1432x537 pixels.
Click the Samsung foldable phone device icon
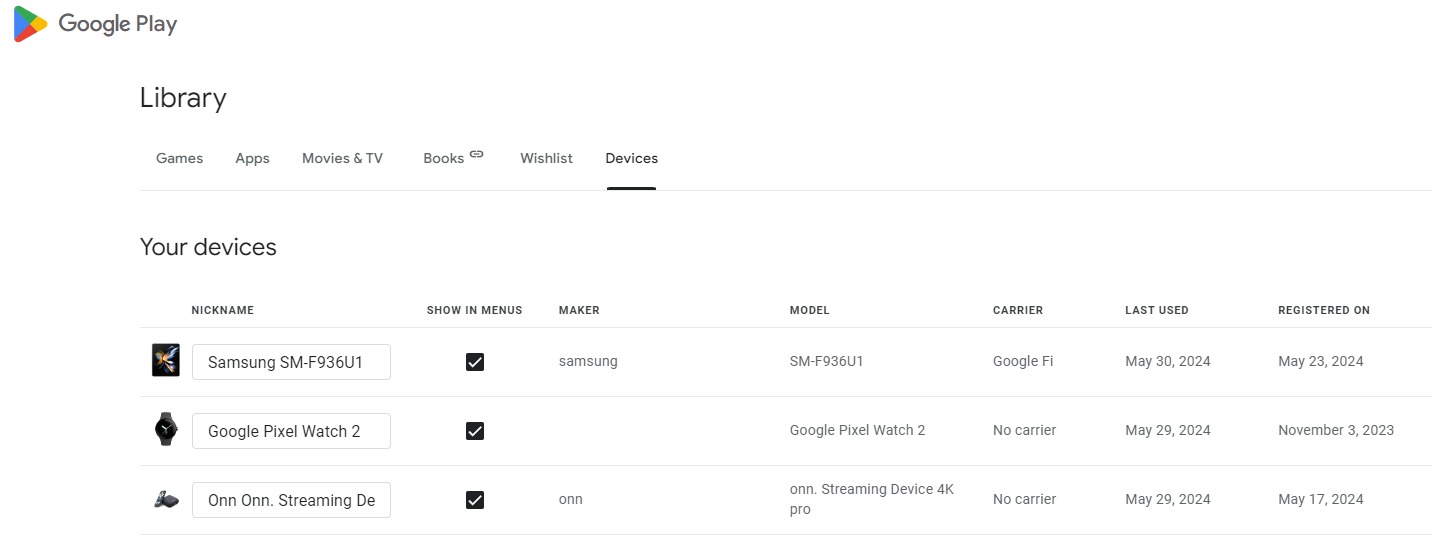(165, 361)
